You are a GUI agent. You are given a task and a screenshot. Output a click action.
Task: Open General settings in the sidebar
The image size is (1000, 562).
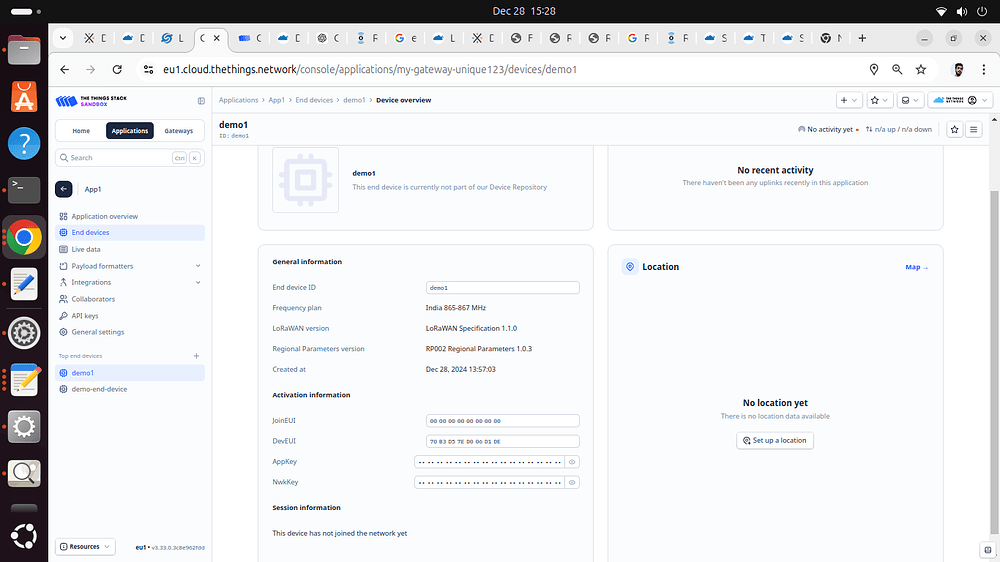coord(98,332)
